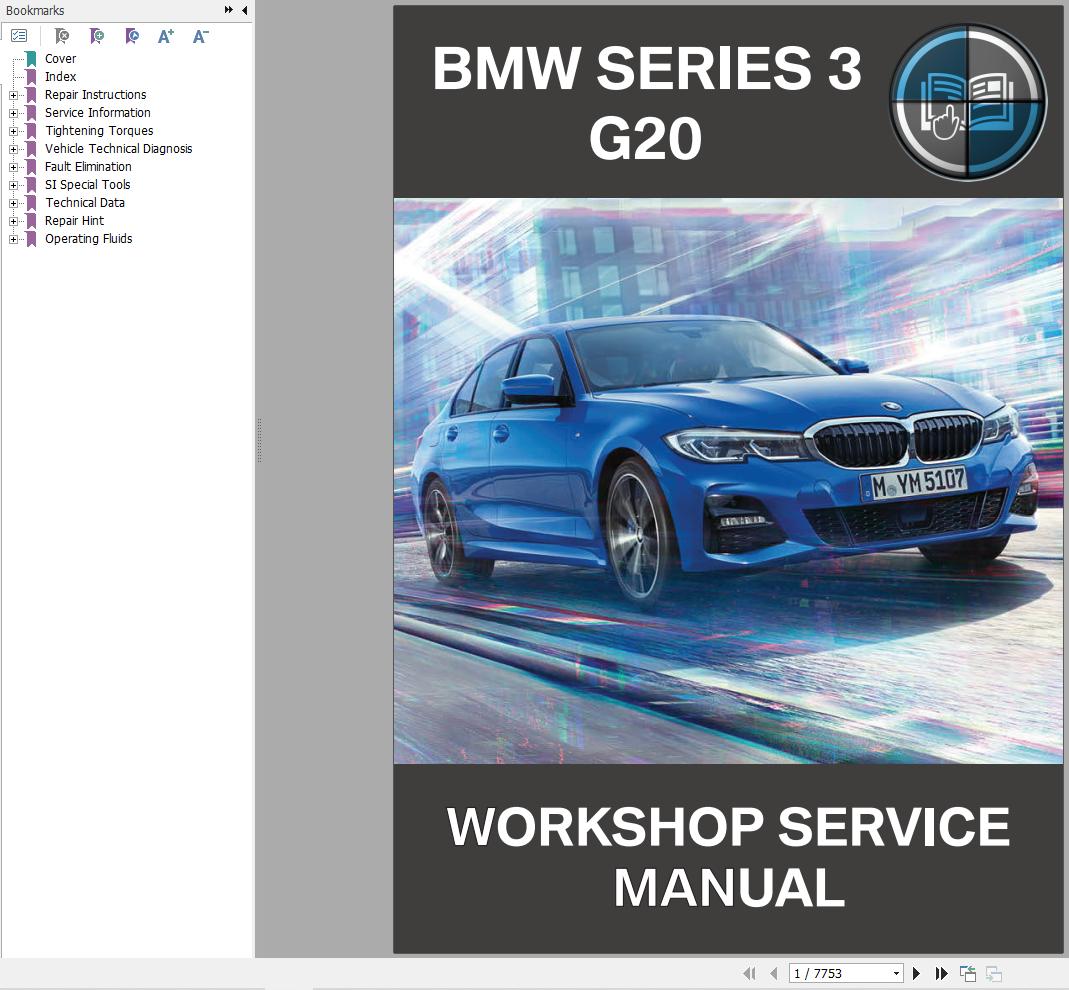Select the Cover bookmark

[60, 59]
